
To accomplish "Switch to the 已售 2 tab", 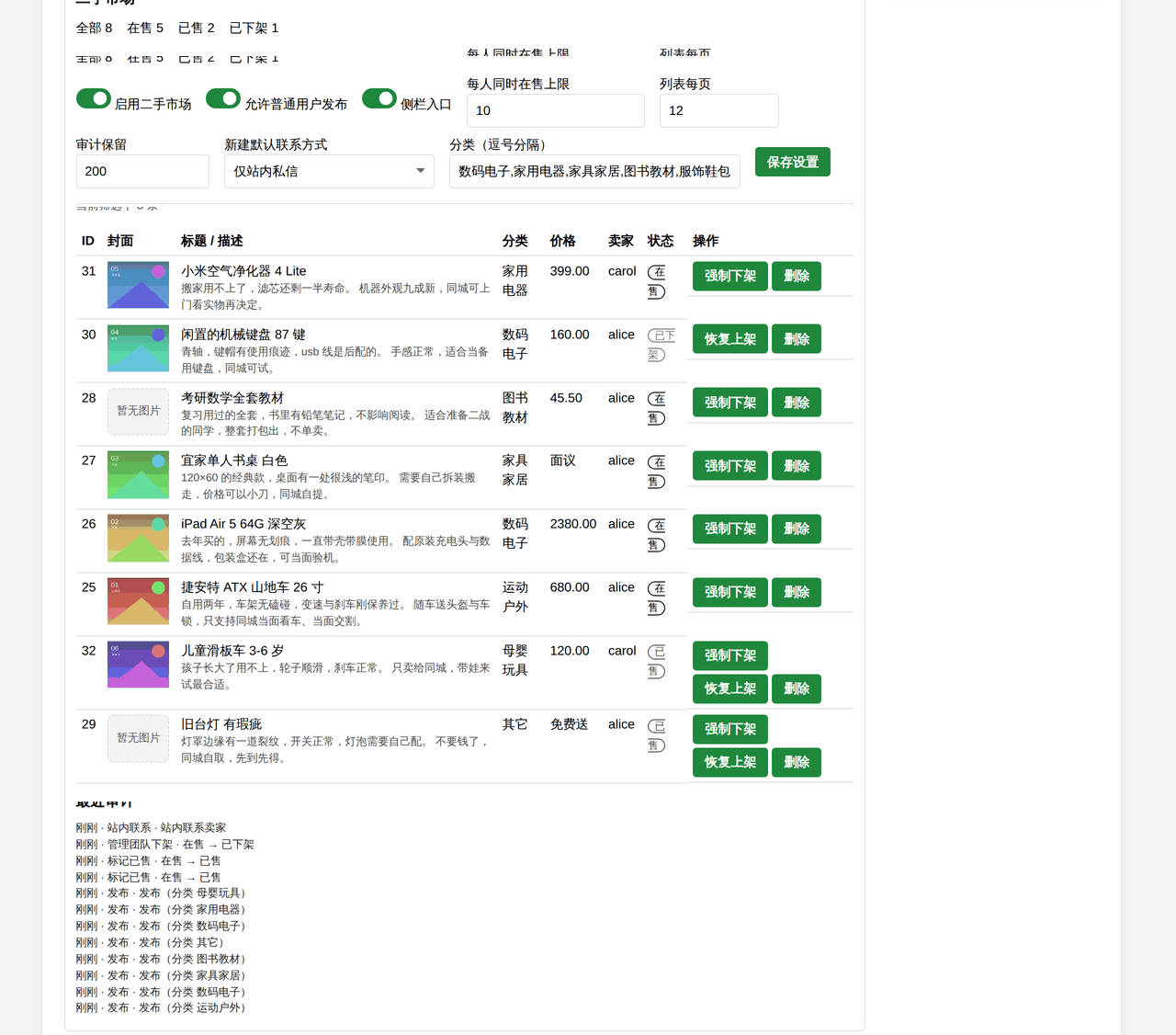I will [x=197, y=28].
